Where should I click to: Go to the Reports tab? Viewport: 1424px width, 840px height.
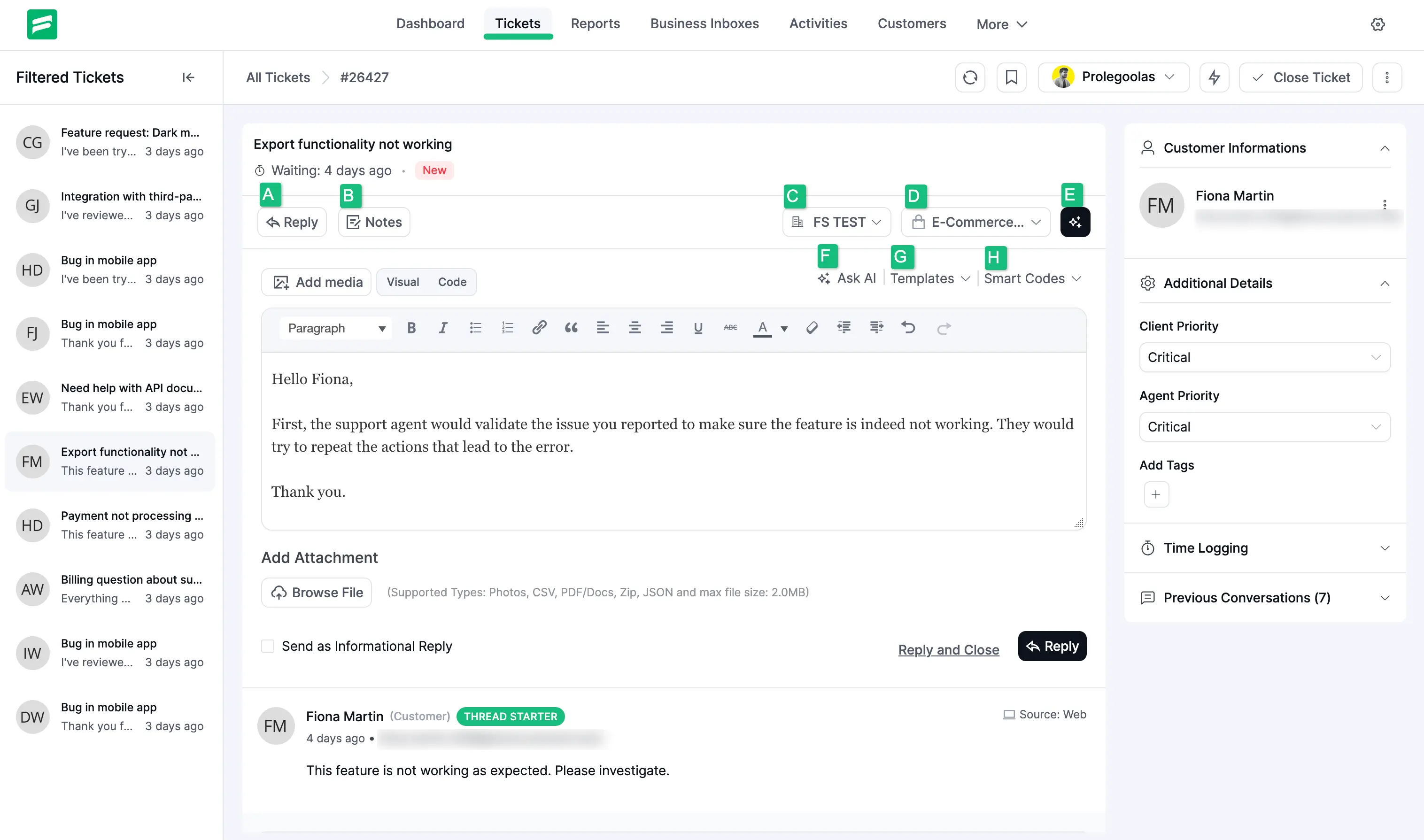pyautogui.click(x=595, y=24)
